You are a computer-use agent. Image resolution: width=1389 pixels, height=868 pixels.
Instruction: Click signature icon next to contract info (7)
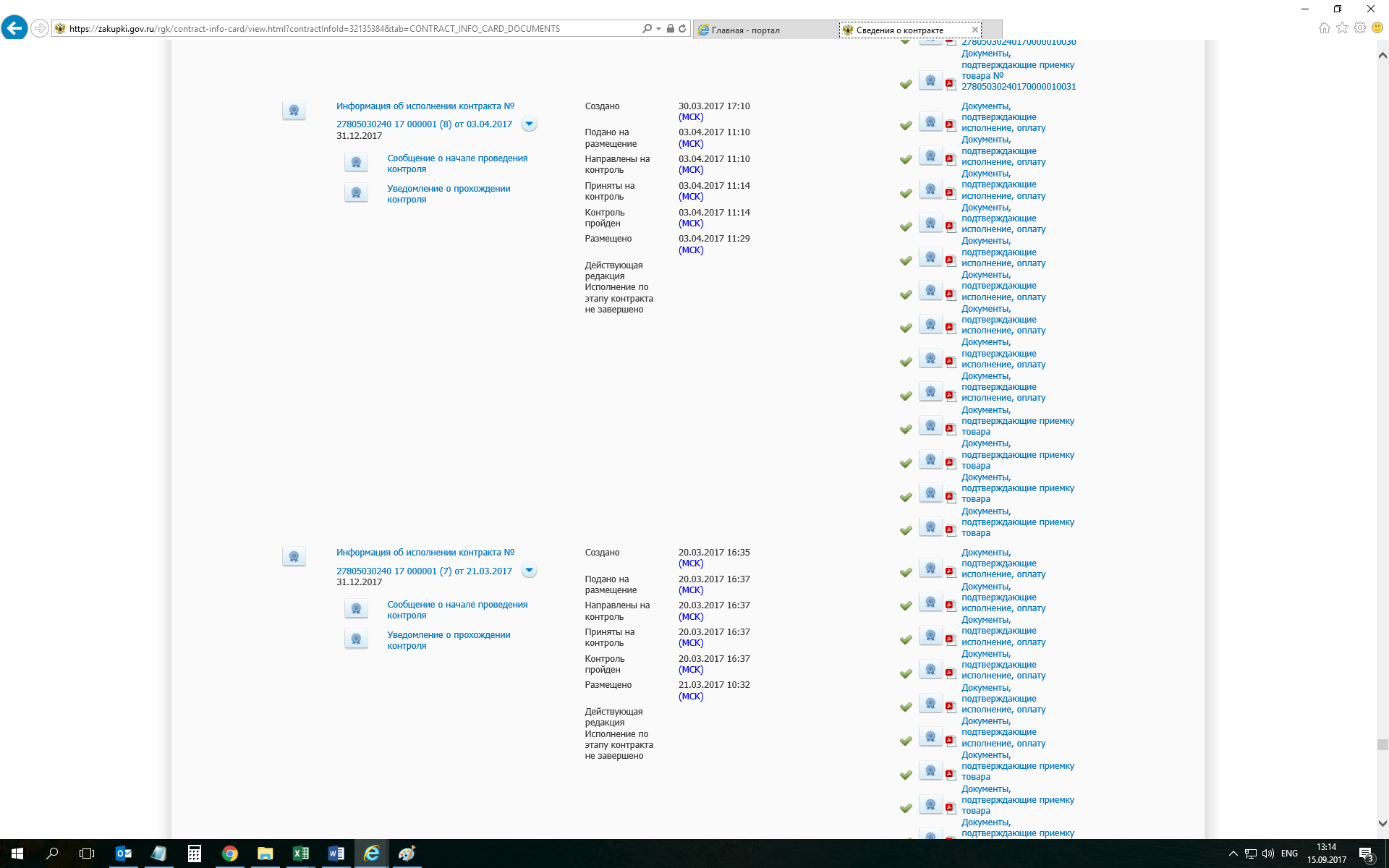[294, 557]
